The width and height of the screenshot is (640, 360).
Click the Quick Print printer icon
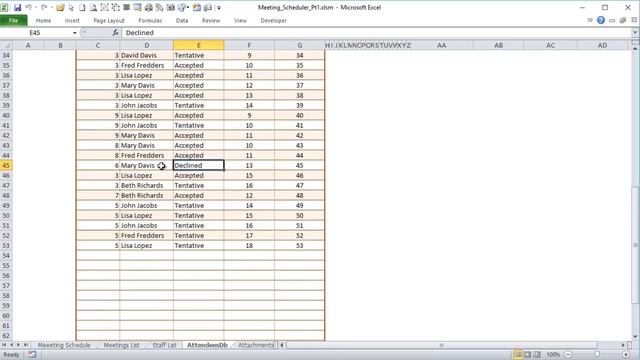pyautogui.click(x=148, y=8)
